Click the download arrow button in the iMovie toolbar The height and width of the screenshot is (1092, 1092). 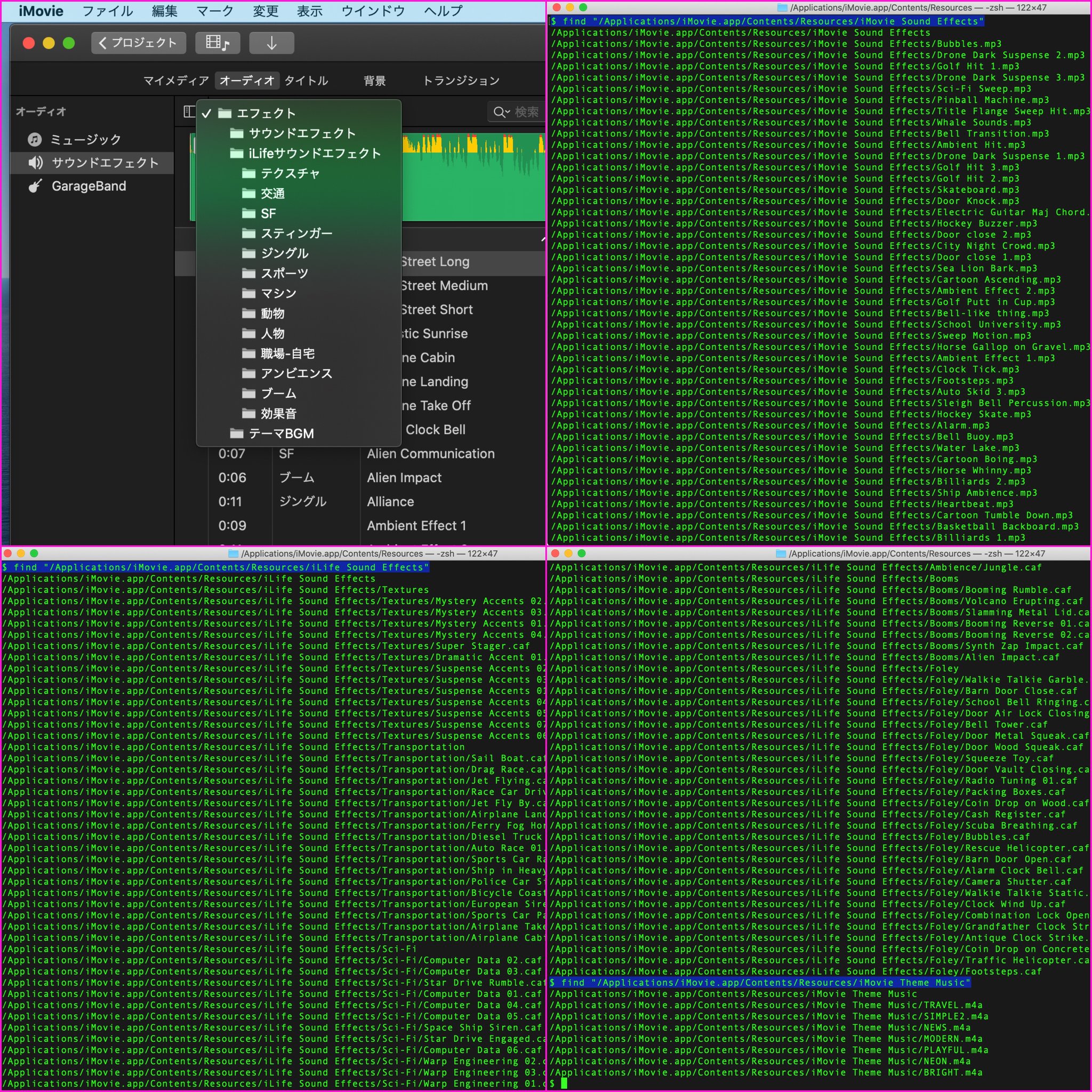(x=271, y=43)
